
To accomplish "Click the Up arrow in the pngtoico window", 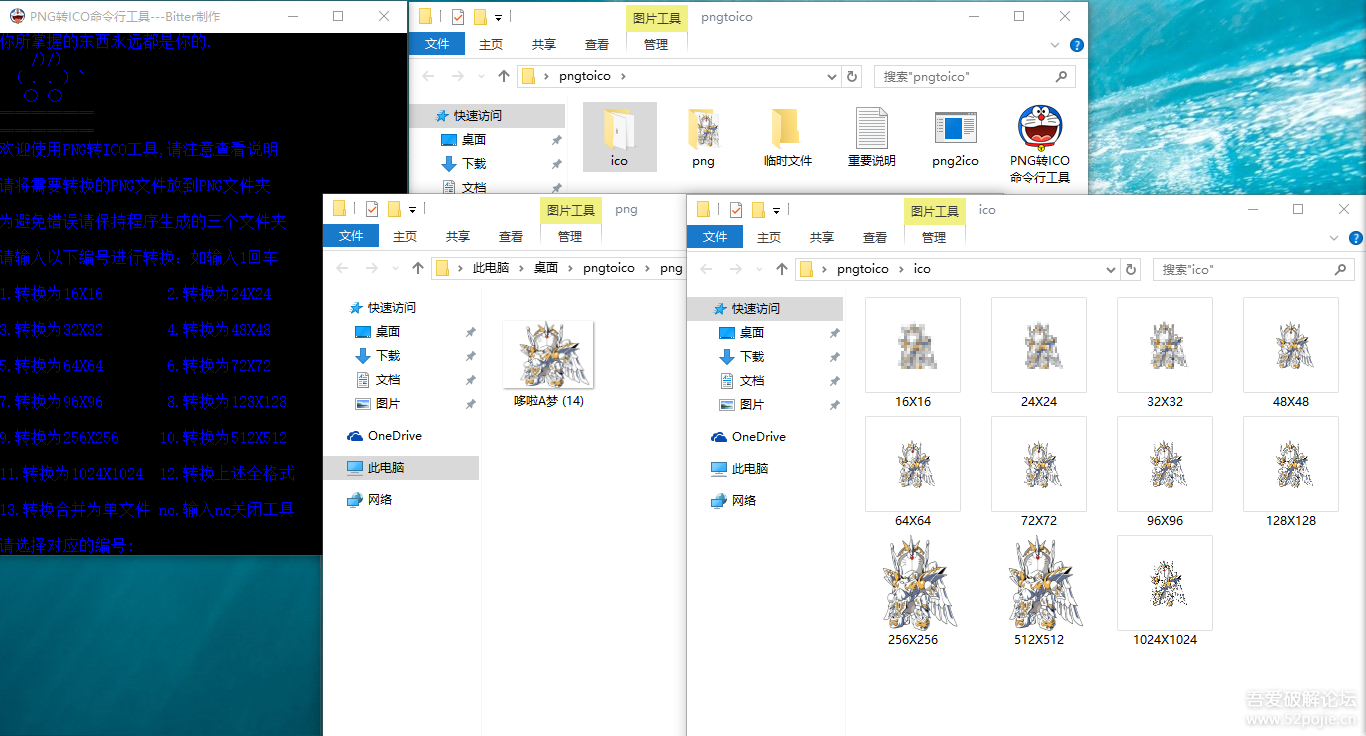I will [x=503, y=76].
